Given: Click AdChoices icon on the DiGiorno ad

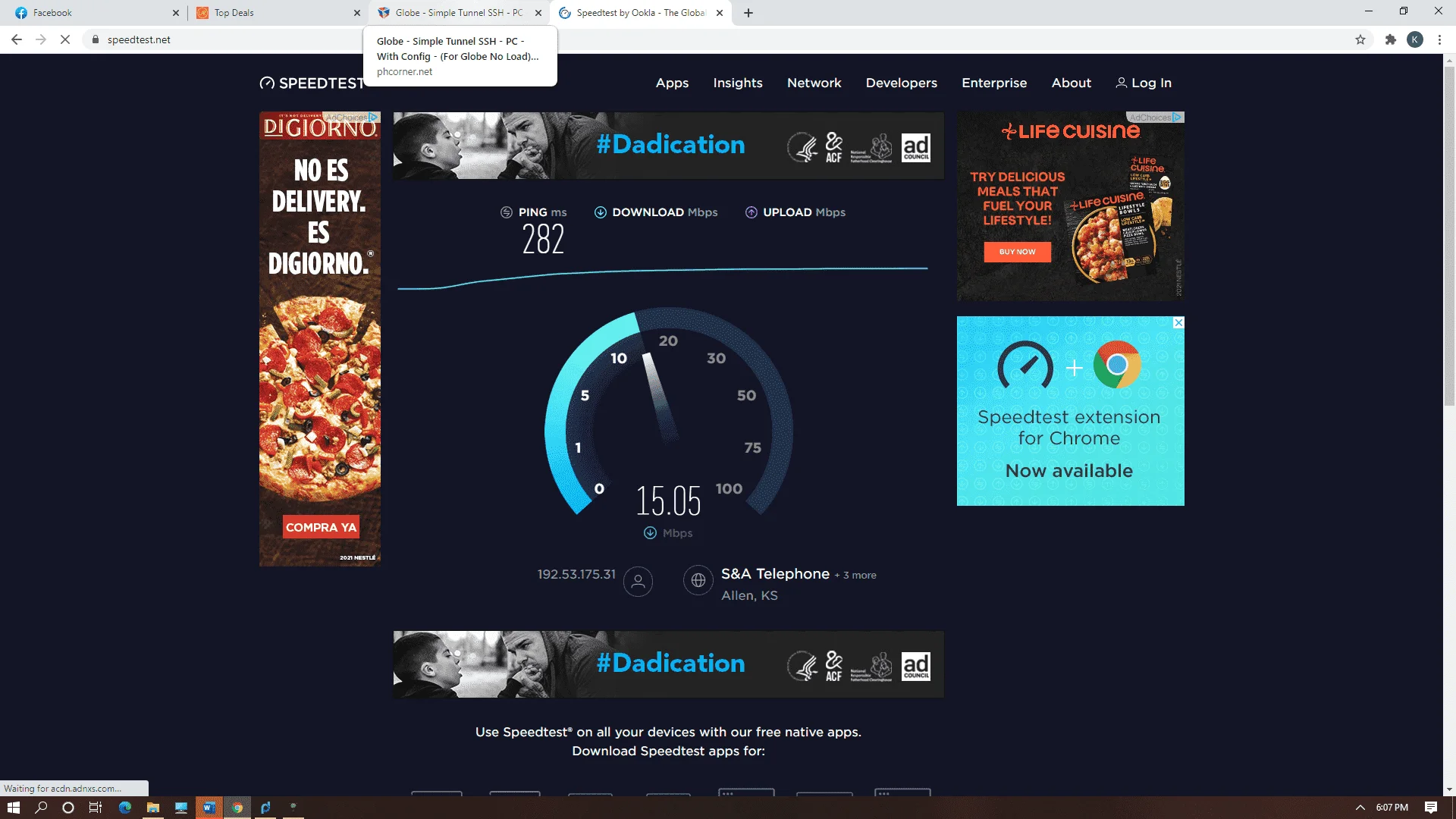Looking at the screenshot, I should pyautogui.click(x=374, y=118).
